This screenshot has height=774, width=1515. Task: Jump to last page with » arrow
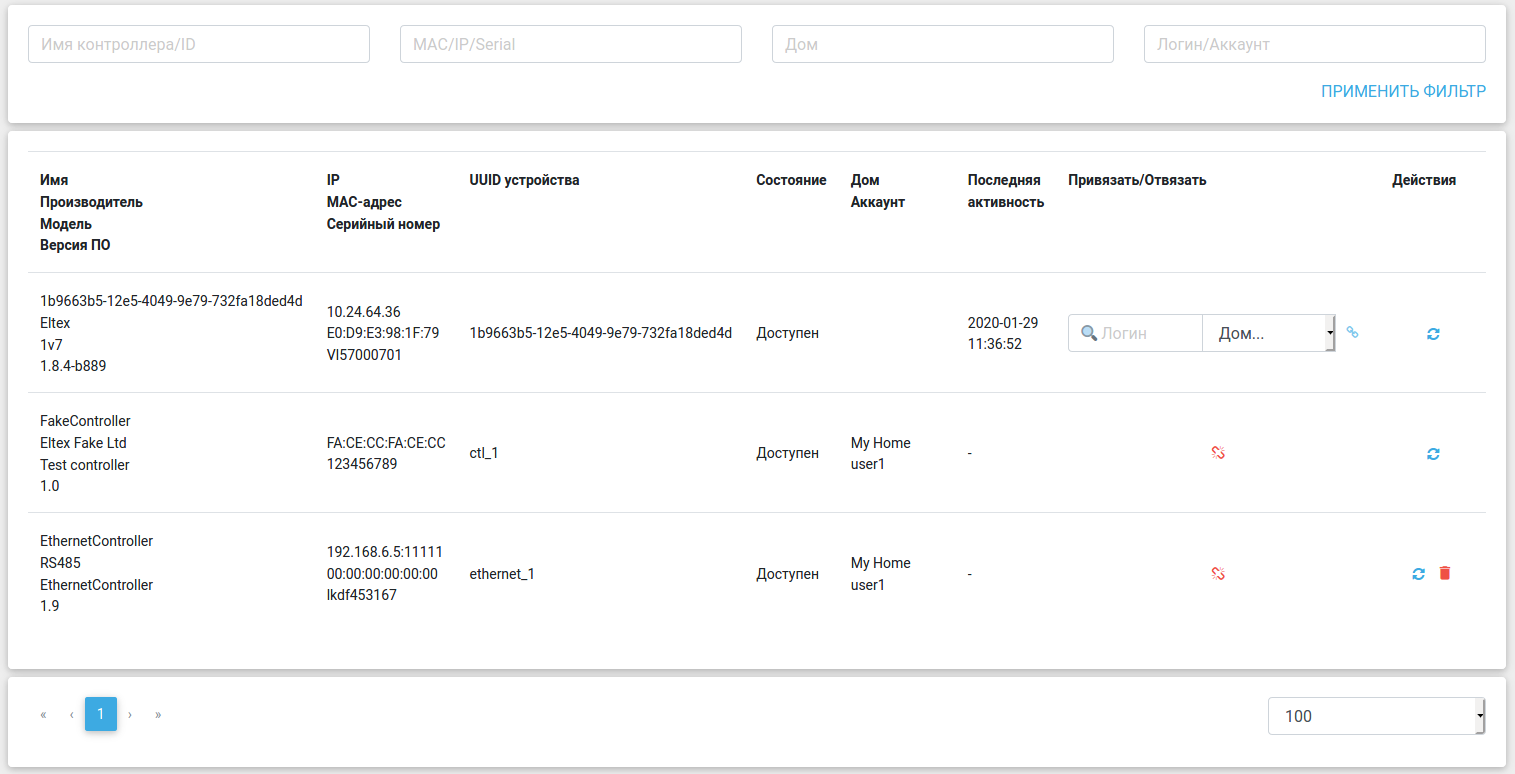(x=158, y=715)
